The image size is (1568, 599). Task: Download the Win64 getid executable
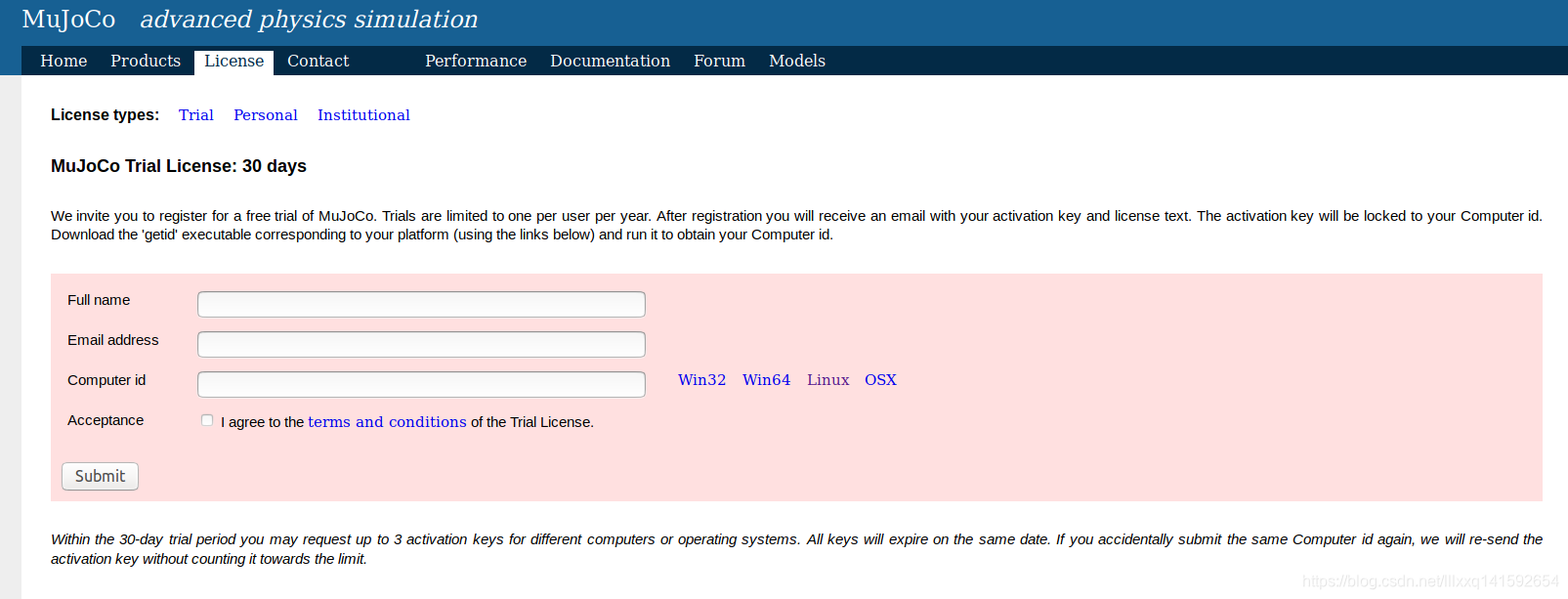pyautogui.click(x=766, y=380)
